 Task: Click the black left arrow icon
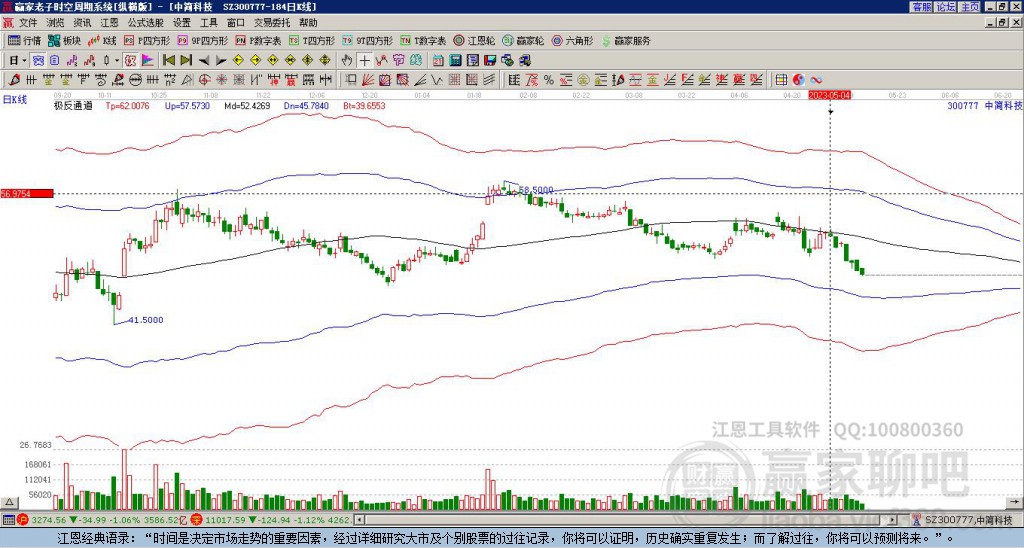coord(204,61)
